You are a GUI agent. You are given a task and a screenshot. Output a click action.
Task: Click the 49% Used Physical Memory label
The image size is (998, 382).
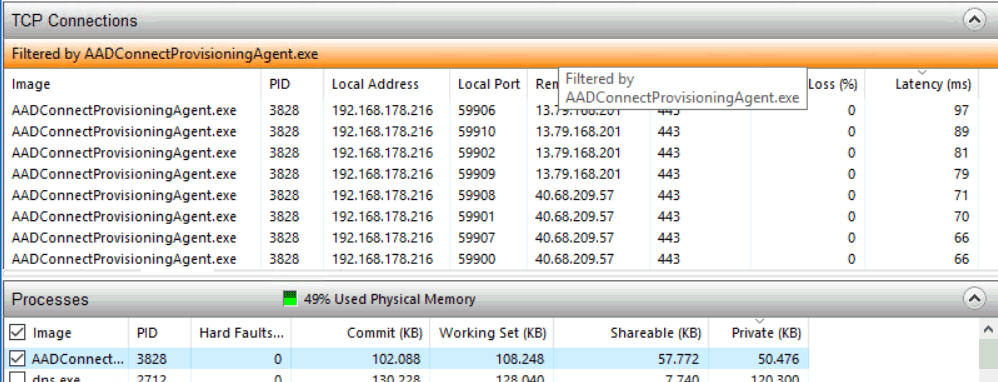tap(389, 299)
